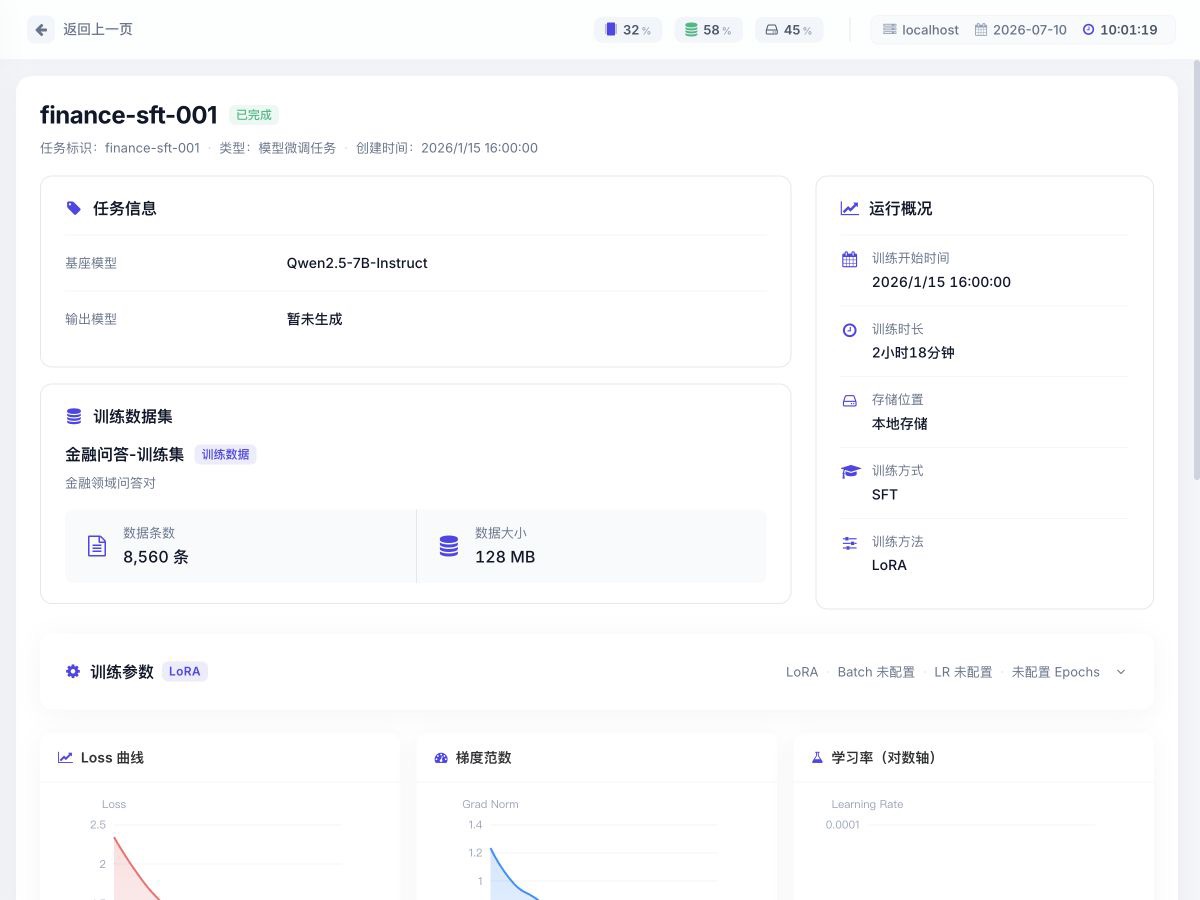Image resolution: width=1200 pixels, height=900 pixels.
Task: Click the Qwen2.5-7B-Instruct base model value
Action: (357, 263)
